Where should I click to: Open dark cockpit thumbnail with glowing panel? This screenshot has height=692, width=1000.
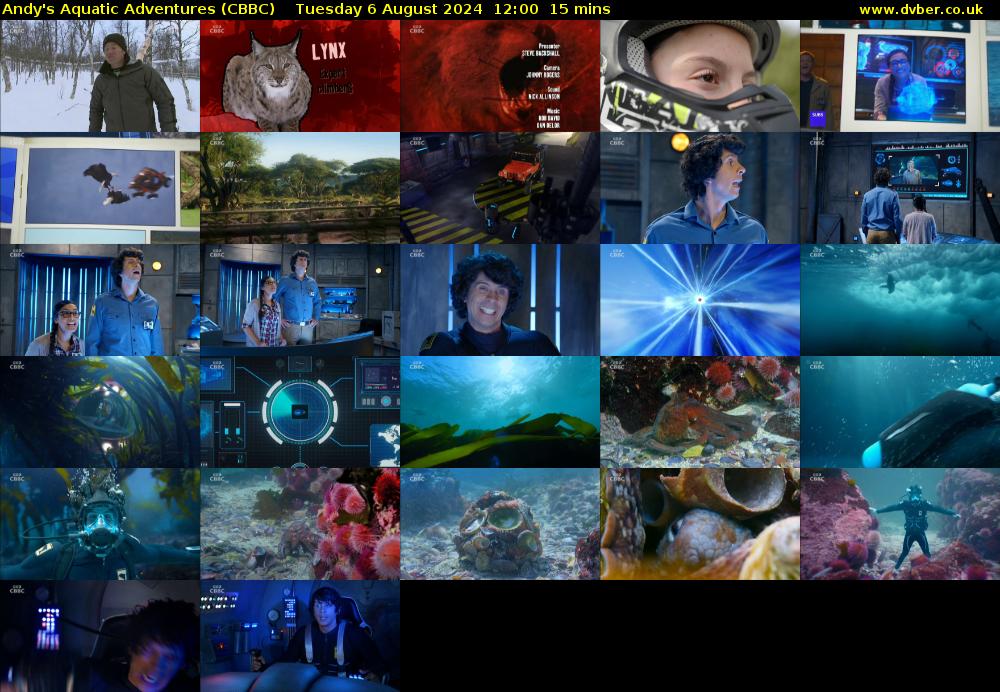pos(100,636)
